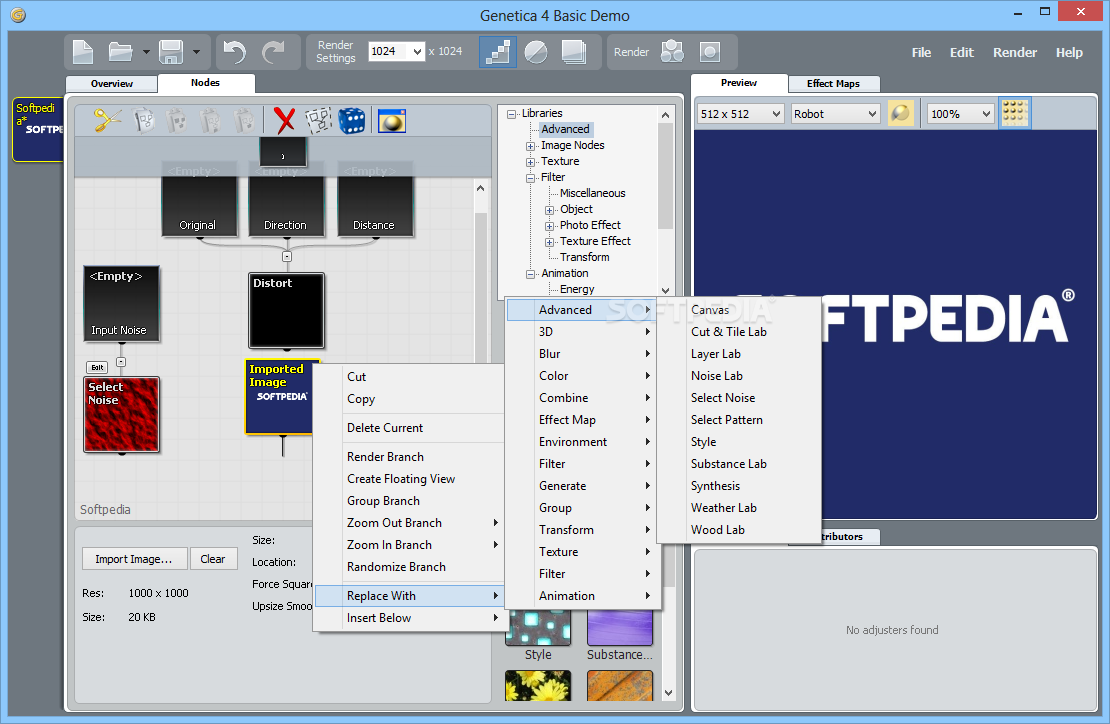Select Noise Lab from Advanced submenu

738,376
